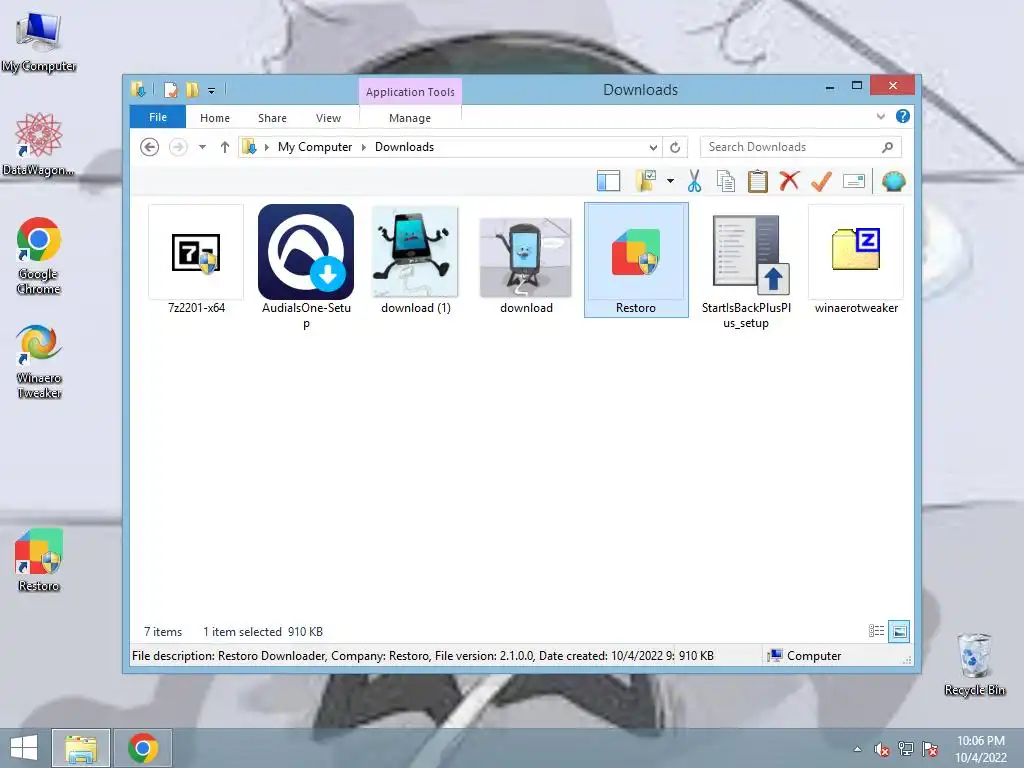Select the winaerotweaker zip file
This screenshot has height=768, width=1024.
tap(856, 261)
